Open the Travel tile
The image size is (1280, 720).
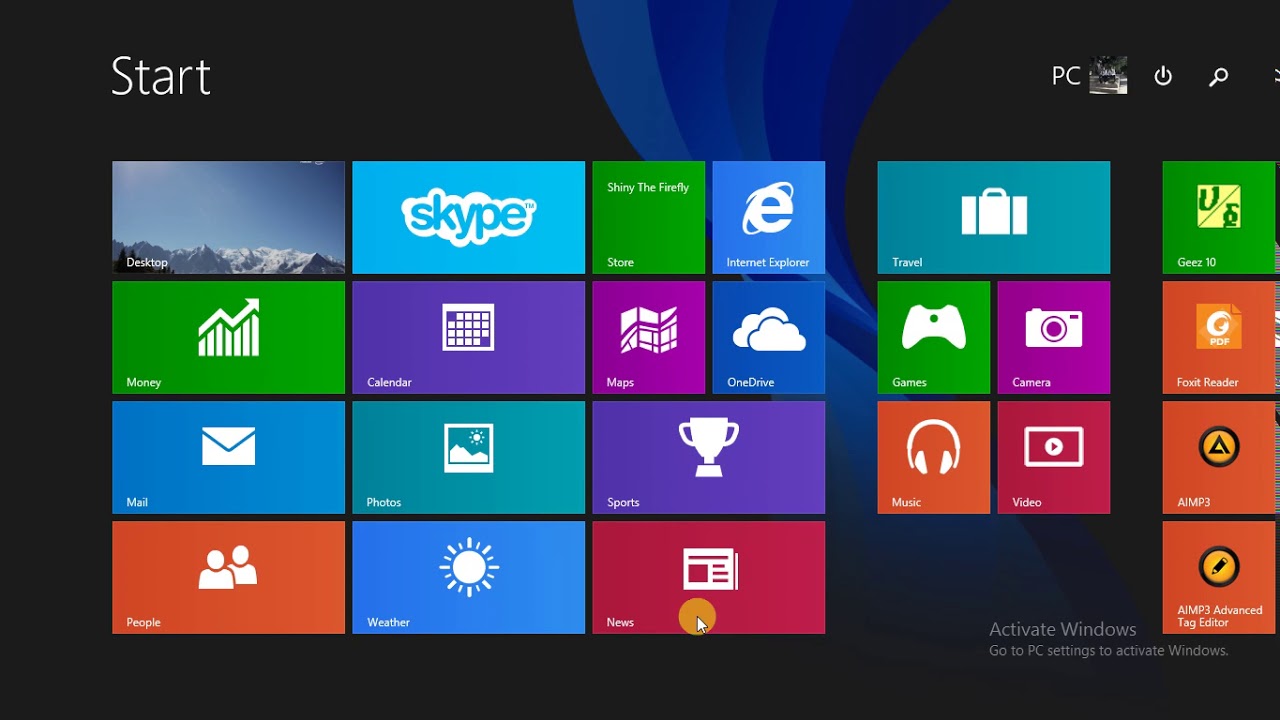click(993, 217)
